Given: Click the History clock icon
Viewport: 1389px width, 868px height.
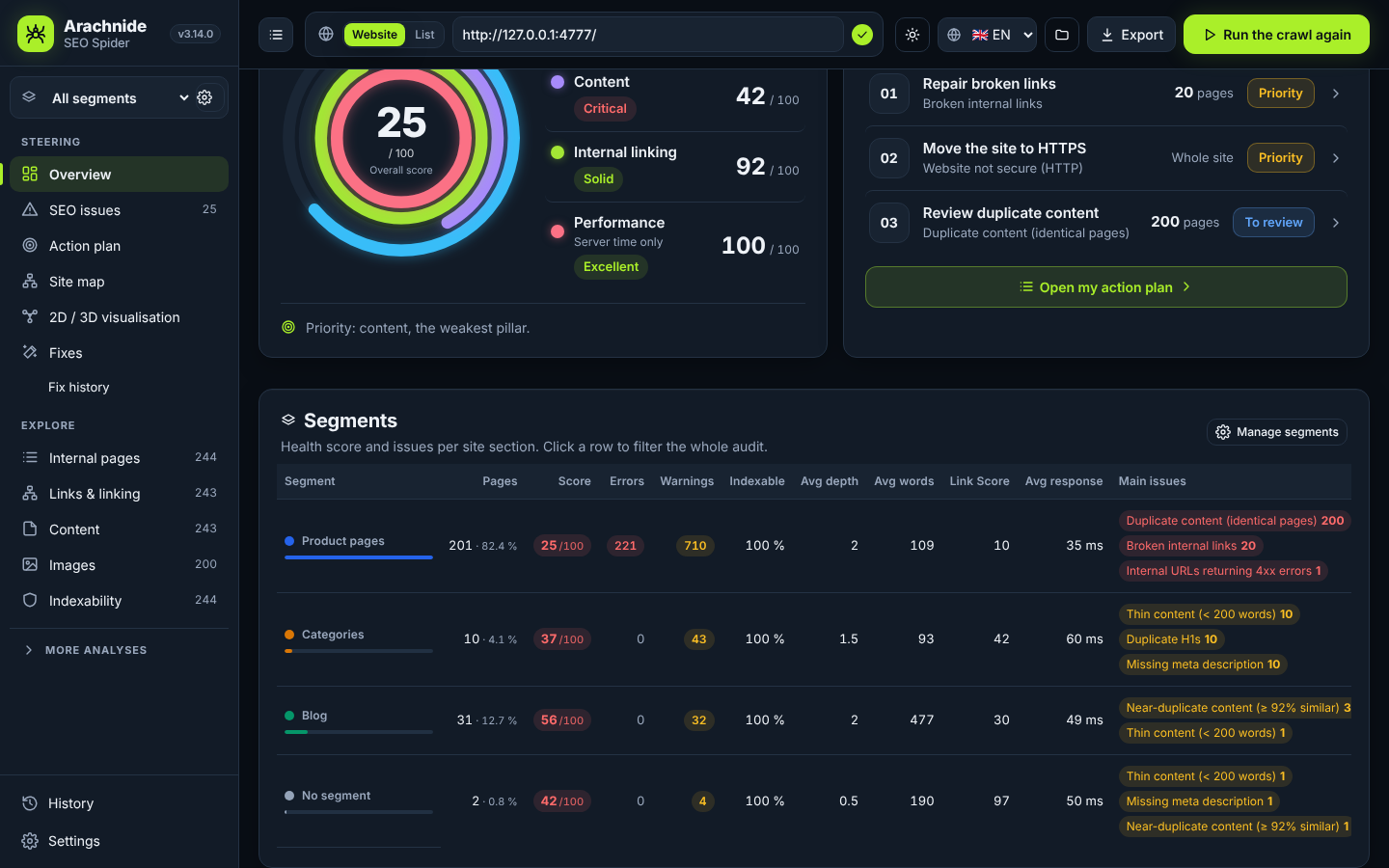Looking at the screenshot, I should 30,803.
